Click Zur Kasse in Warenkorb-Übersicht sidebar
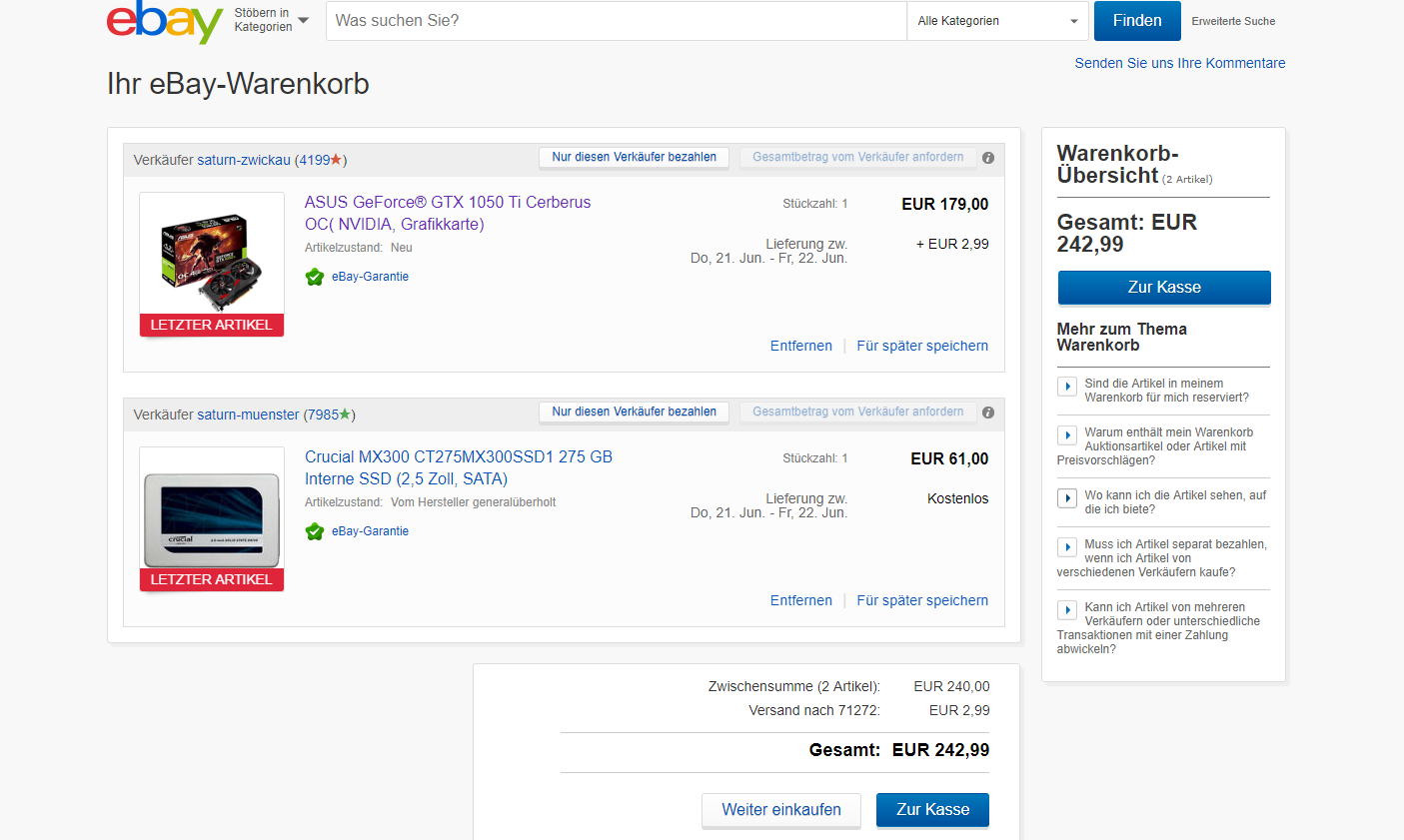This screenshot has height=840, width=1404. pyautogui.click(x=1164, y=288)
